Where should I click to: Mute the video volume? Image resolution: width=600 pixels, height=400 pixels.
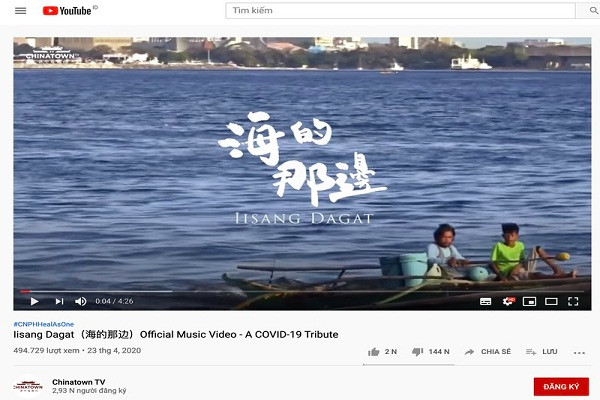point(80,301)
